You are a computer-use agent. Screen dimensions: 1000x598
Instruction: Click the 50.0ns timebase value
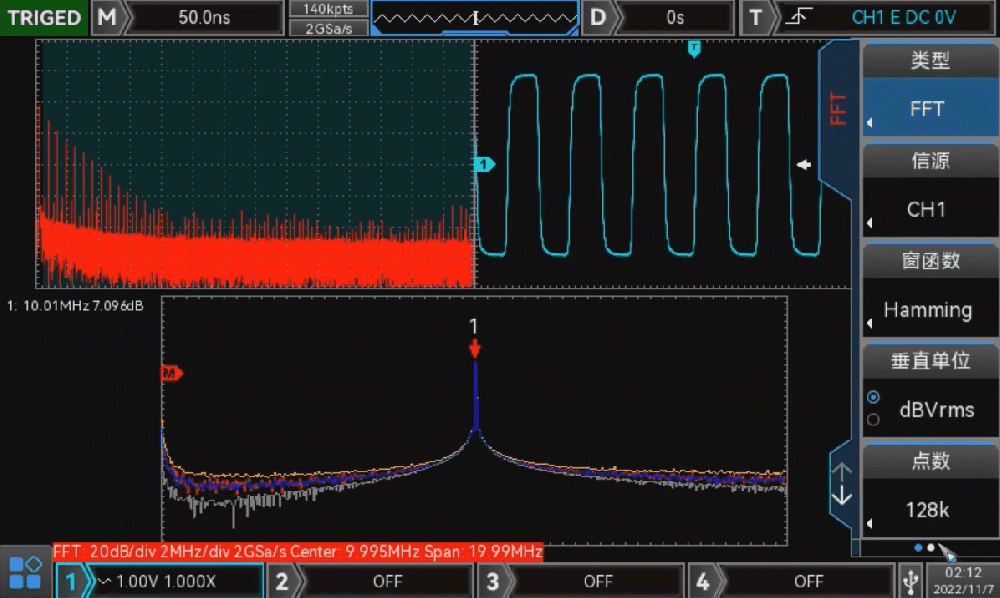(202, 17)
